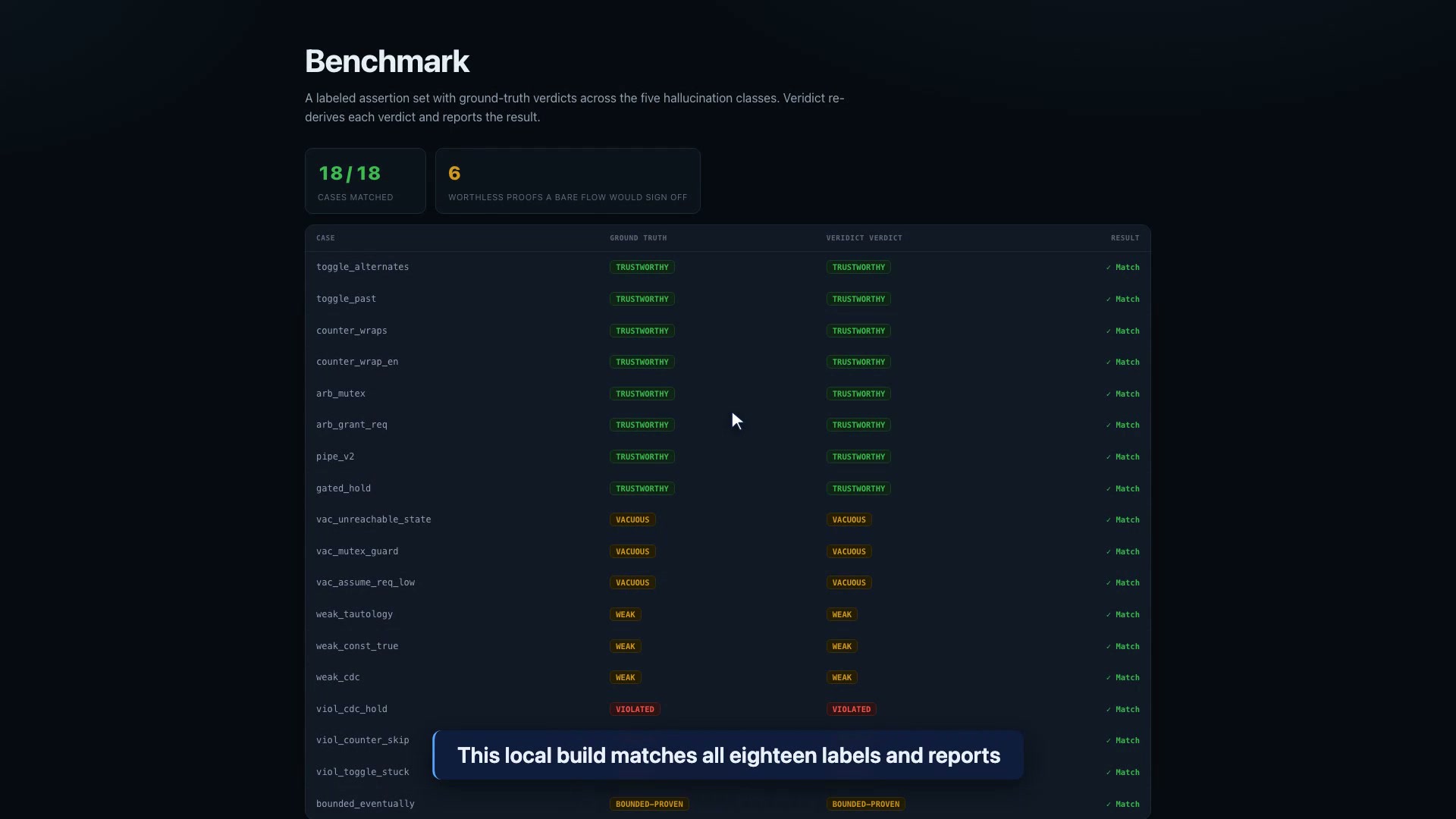Click the Match result for viol_toggle_stuck

pos(1122,772)
